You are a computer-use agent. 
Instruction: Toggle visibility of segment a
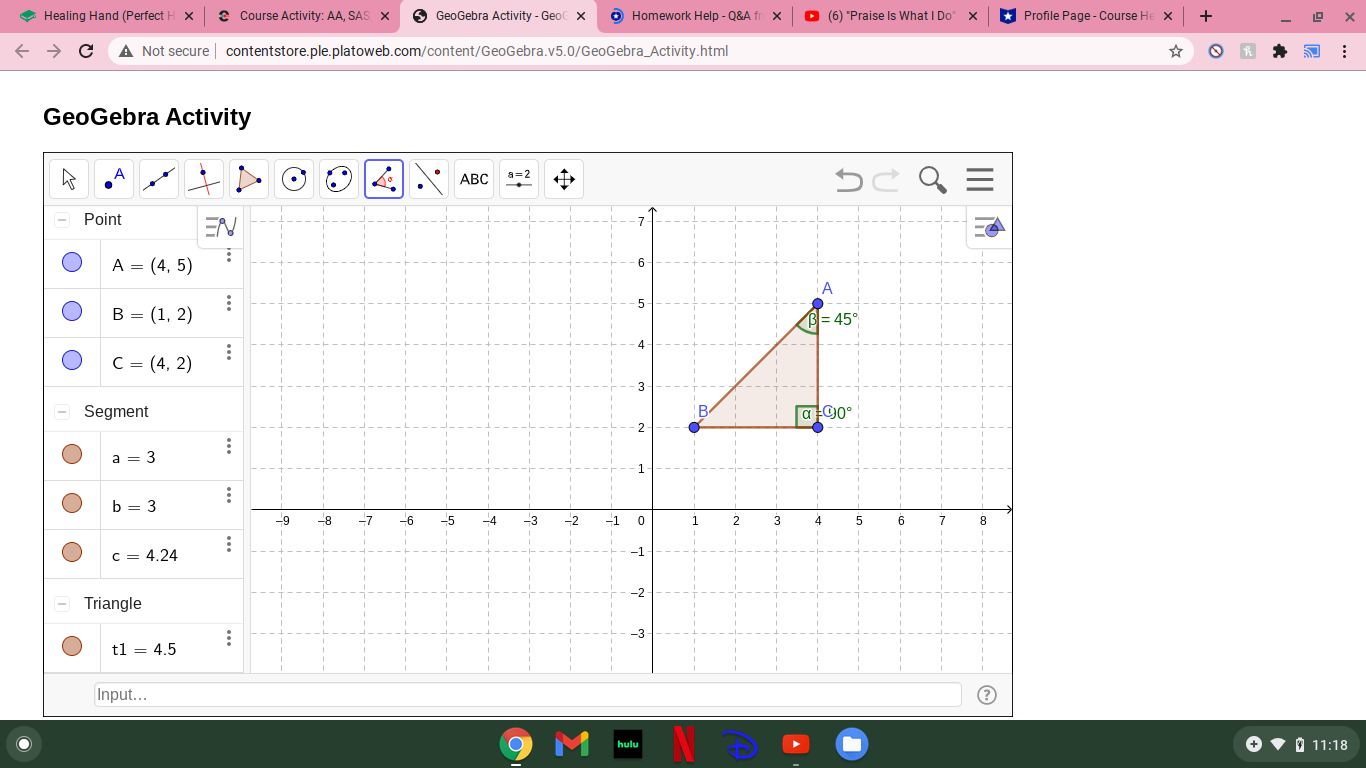tap(72, 454)
